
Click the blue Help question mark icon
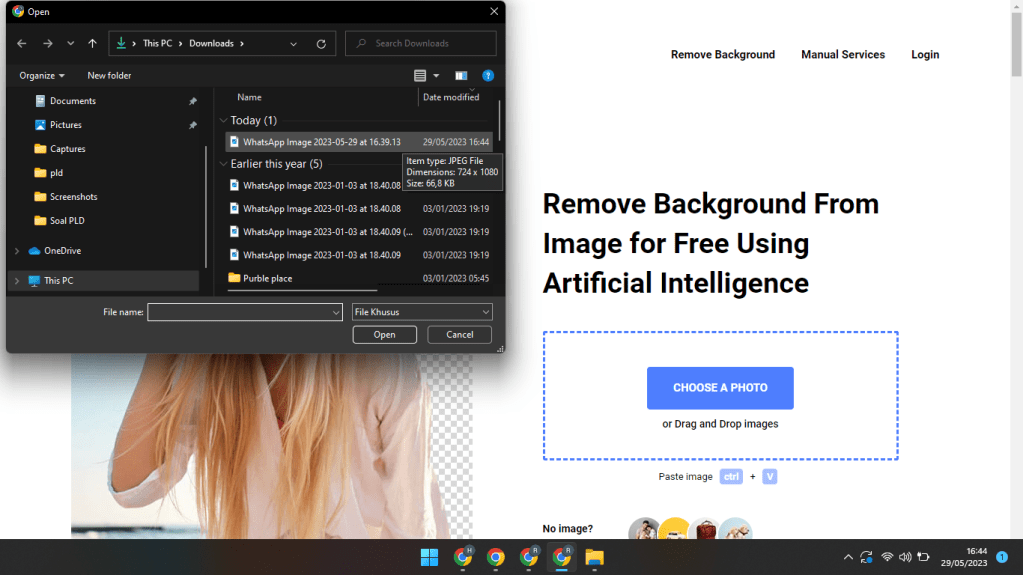488,76
